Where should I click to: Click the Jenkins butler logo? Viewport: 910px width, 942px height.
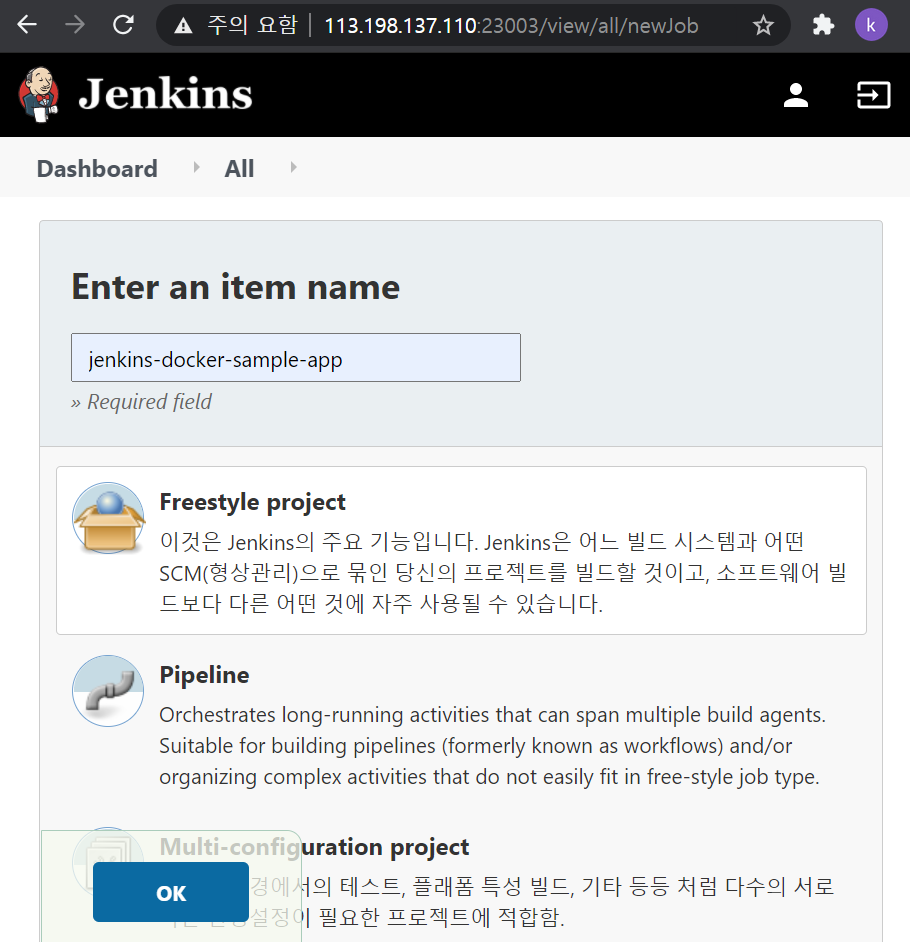[x=39, y=94]
